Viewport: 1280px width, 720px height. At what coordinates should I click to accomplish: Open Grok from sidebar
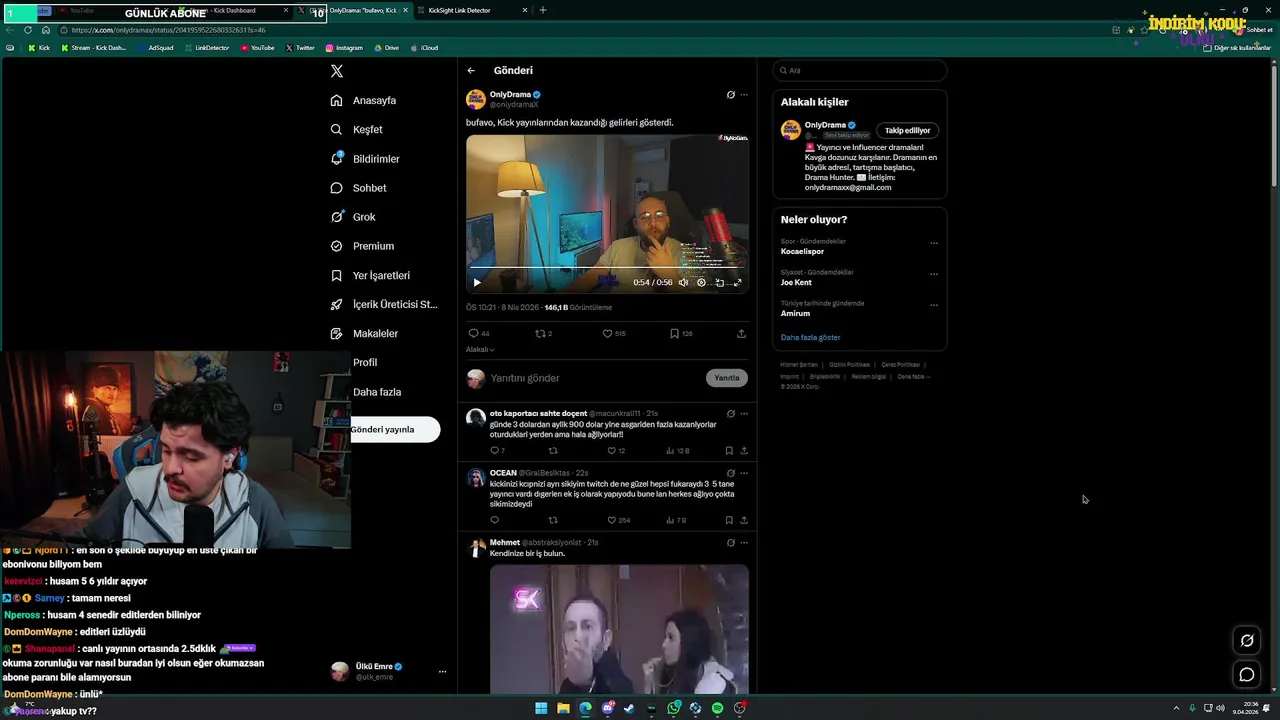click(x=353, y=216)
